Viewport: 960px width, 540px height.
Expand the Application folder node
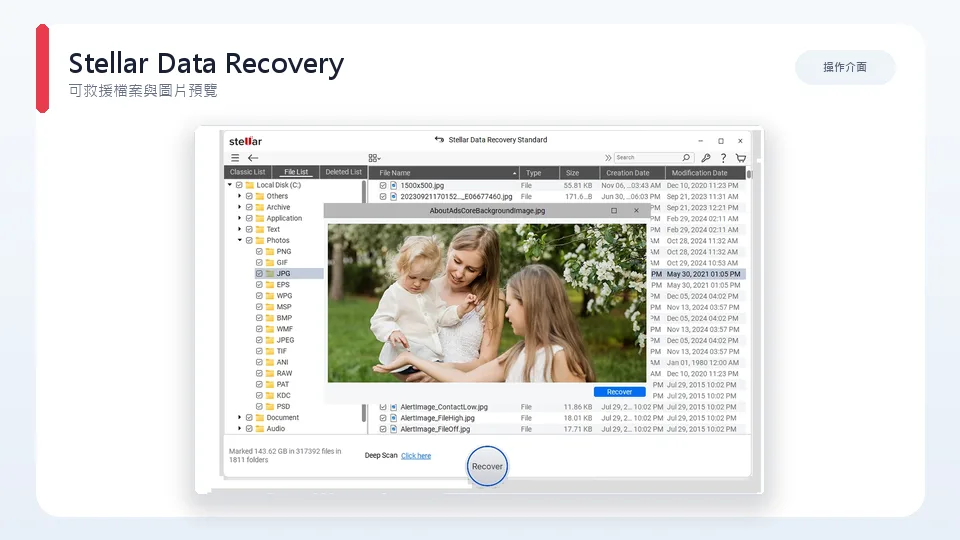click(240, 218)
